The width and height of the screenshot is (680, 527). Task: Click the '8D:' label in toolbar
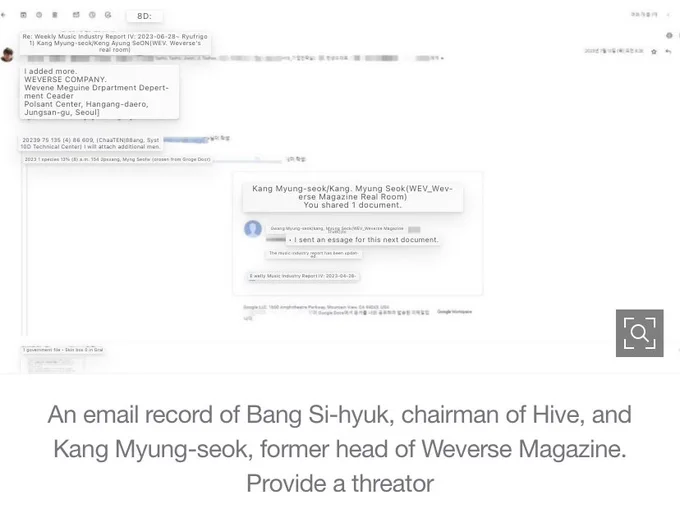click(144, 16)
